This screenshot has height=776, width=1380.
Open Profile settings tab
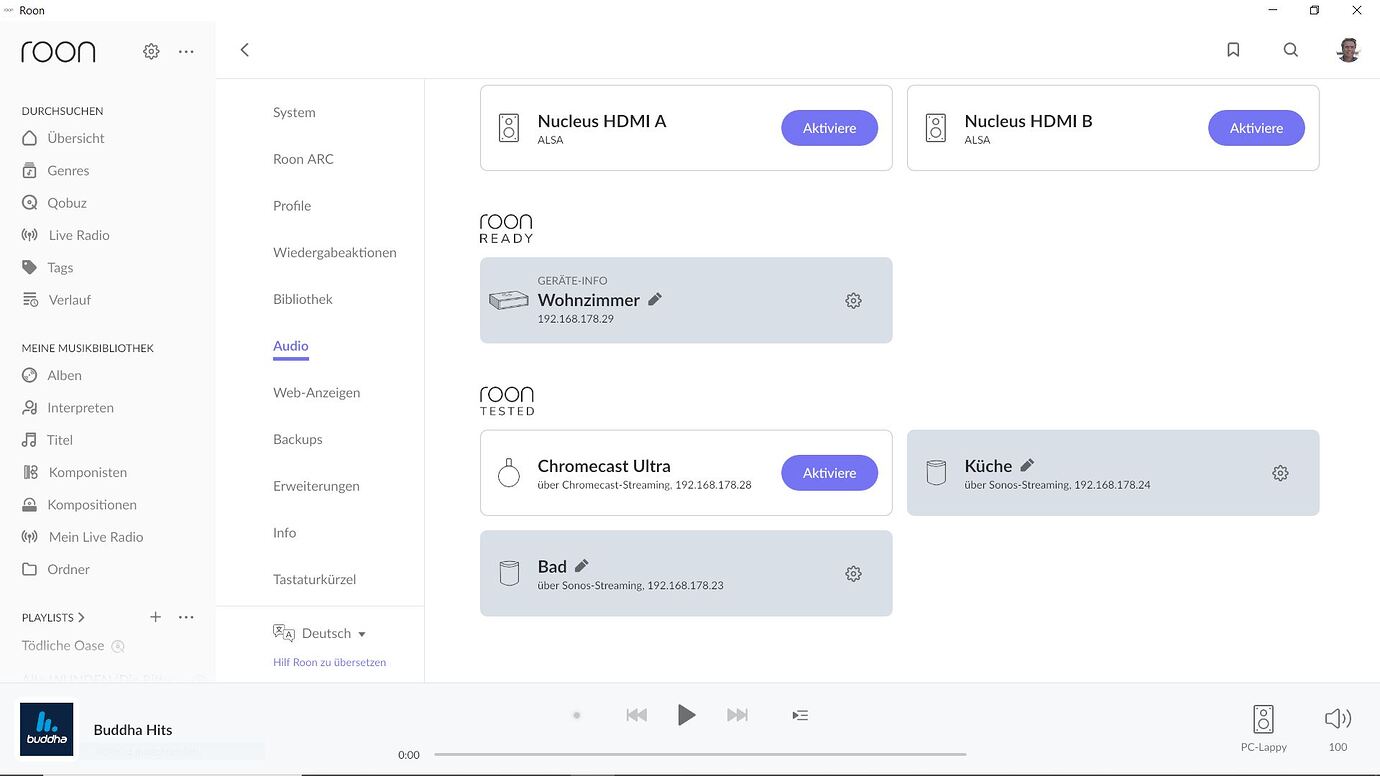(x=292, y=206)
